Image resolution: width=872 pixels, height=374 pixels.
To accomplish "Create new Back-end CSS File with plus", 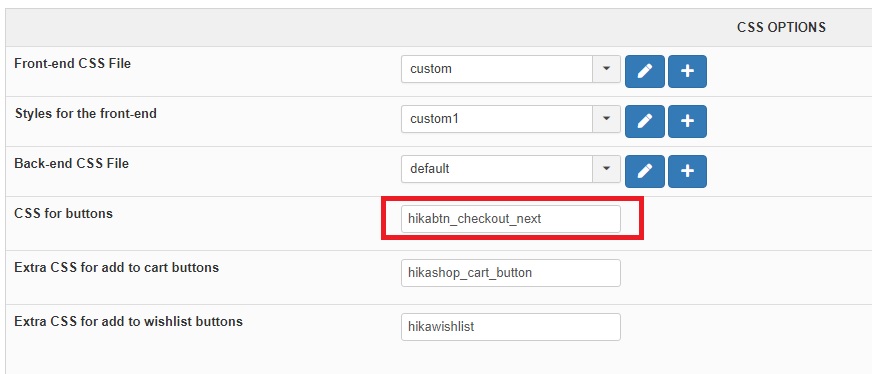I will pos(687,171).
